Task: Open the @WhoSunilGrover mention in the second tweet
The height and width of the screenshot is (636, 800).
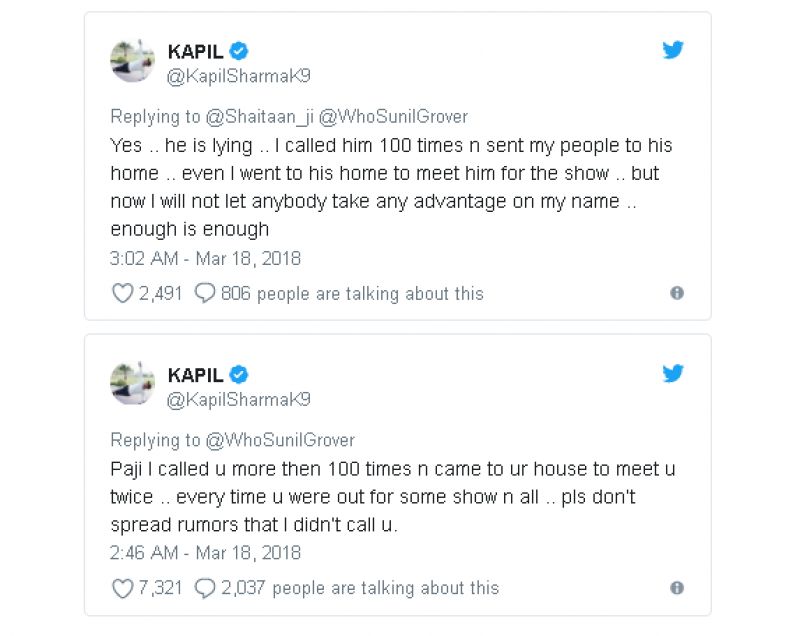Action: [x=284, y=440]
